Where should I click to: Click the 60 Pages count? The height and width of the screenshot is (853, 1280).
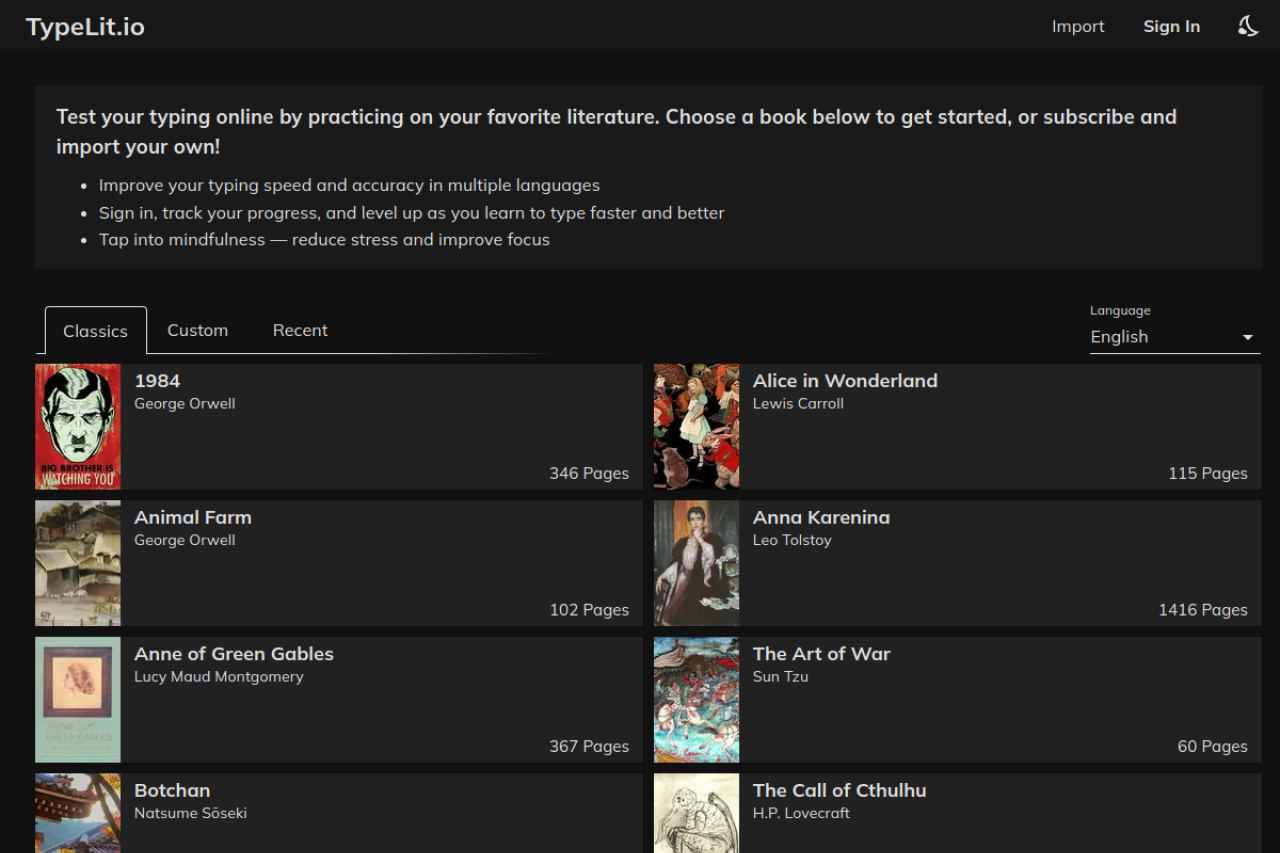point(1212,747)
